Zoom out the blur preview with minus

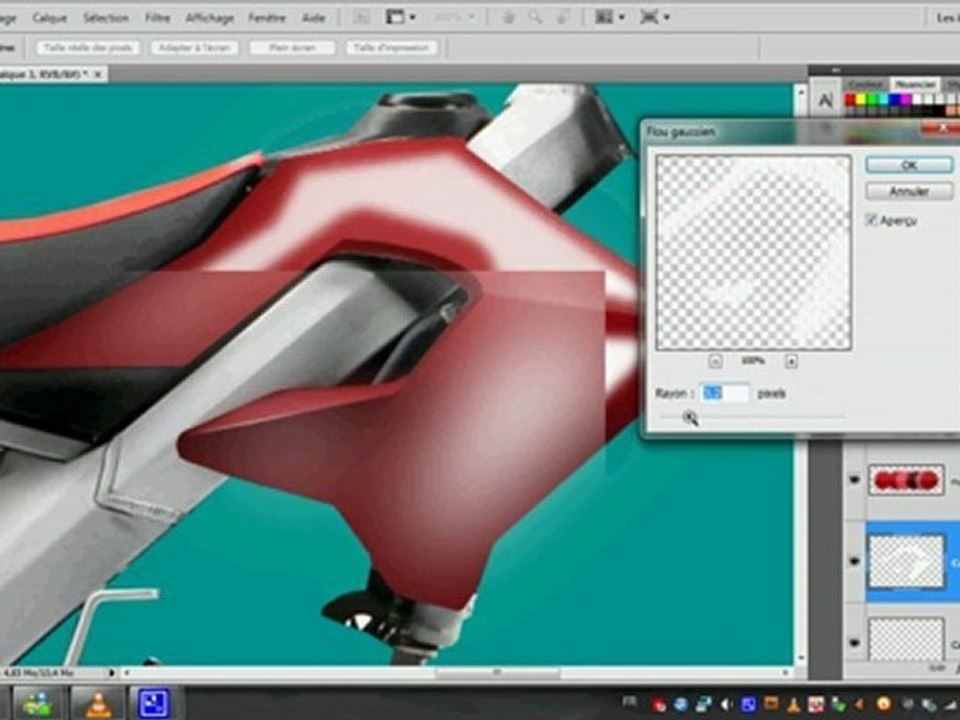click(x=715, y=361)
